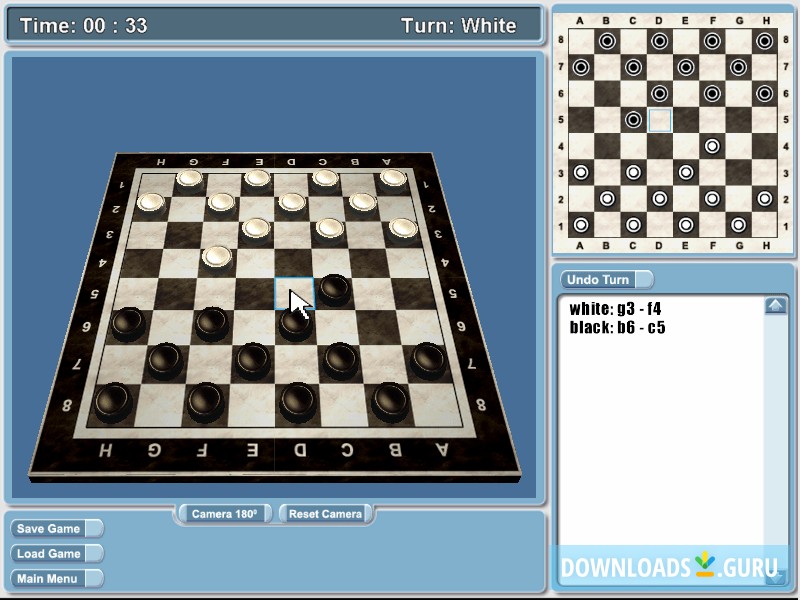Image resolution: width=800 pixels, height=600 pixels.
Task: Click a black piece on the minimap
Action: click(607, 41)
